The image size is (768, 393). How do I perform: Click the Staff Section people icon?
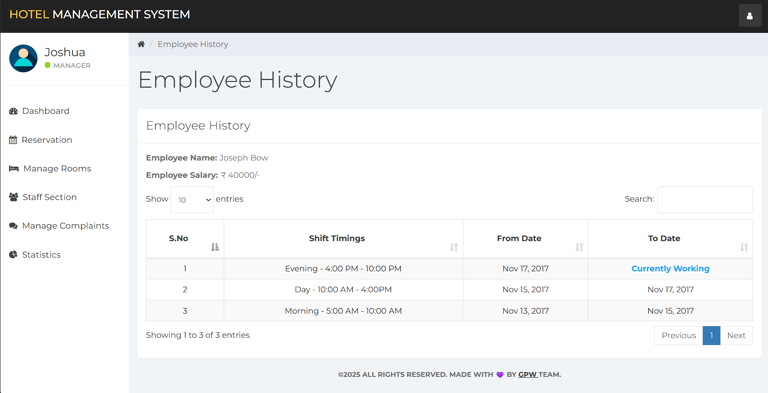pyautogui.click(x=14, y=197)
